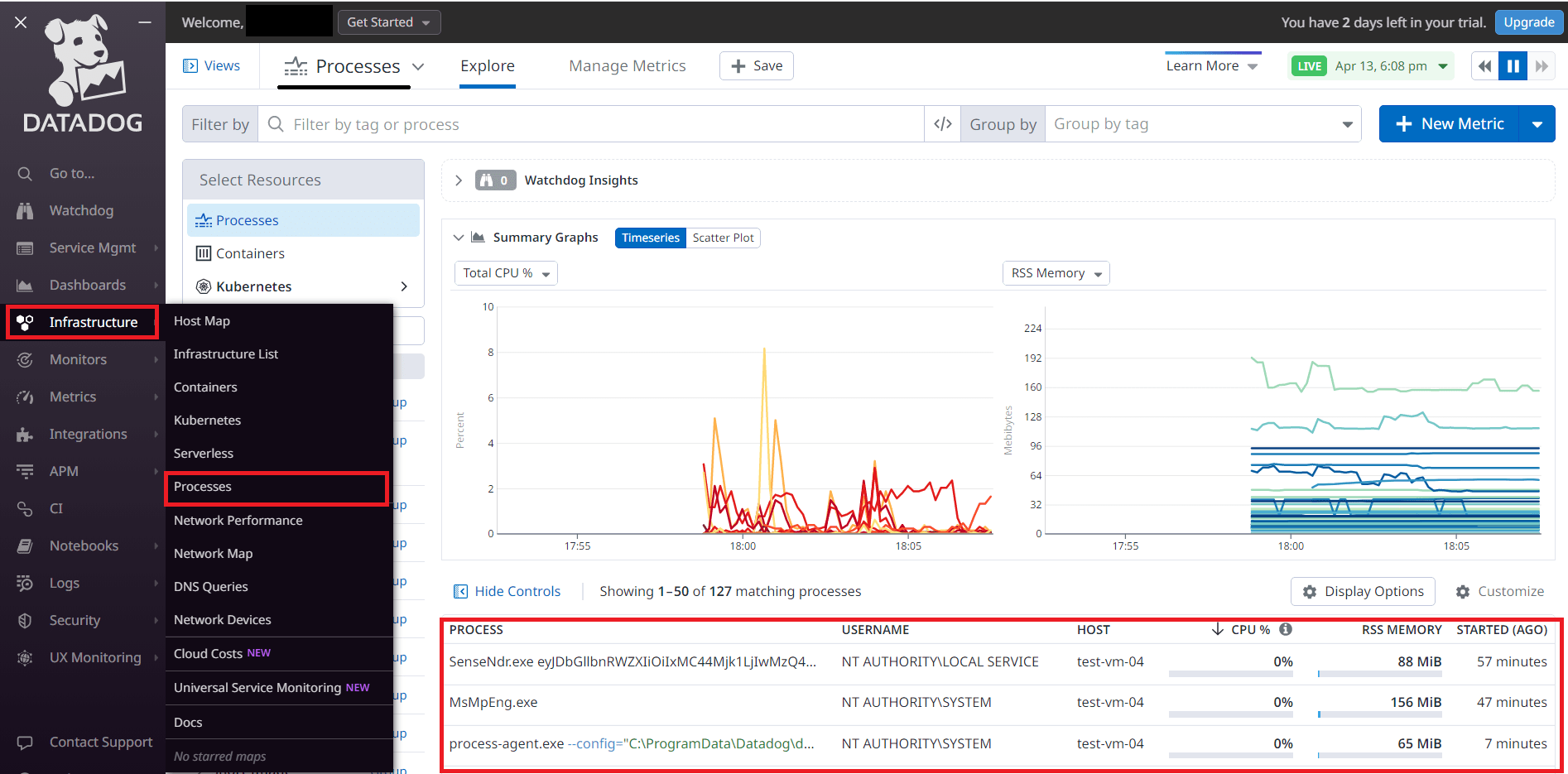
Task: Click the Customize gear button
Action: (x=1500, y=591)
